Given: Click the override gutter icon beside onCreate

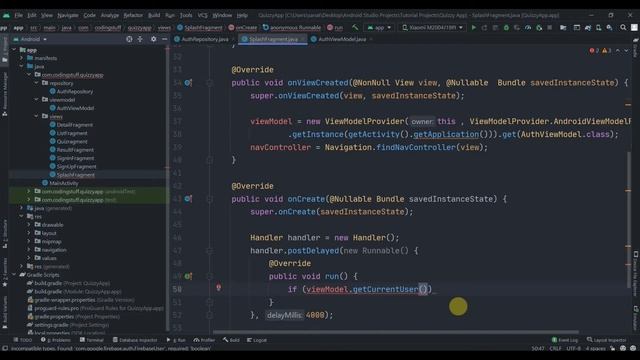Looking at the screenshot, I should [x=188, y=199].
